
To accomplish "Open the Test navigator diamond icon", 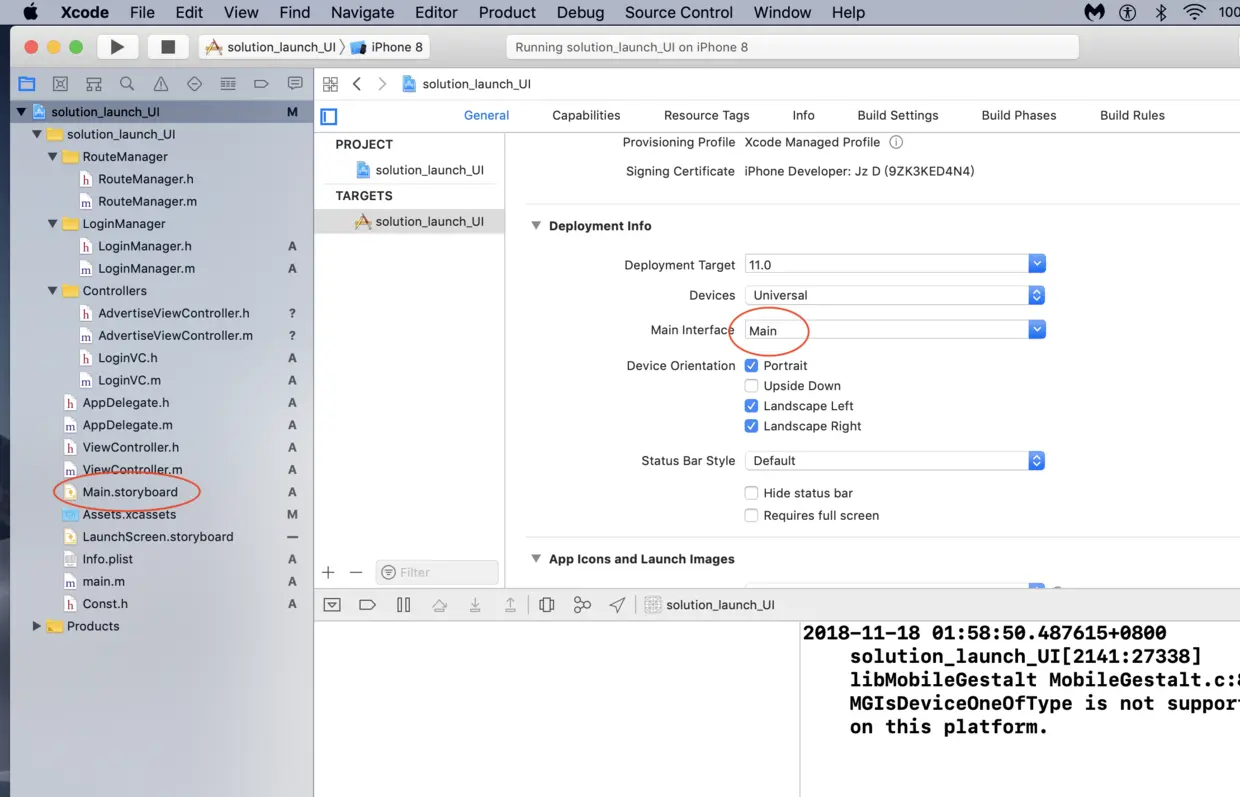I will coord(194,84).
